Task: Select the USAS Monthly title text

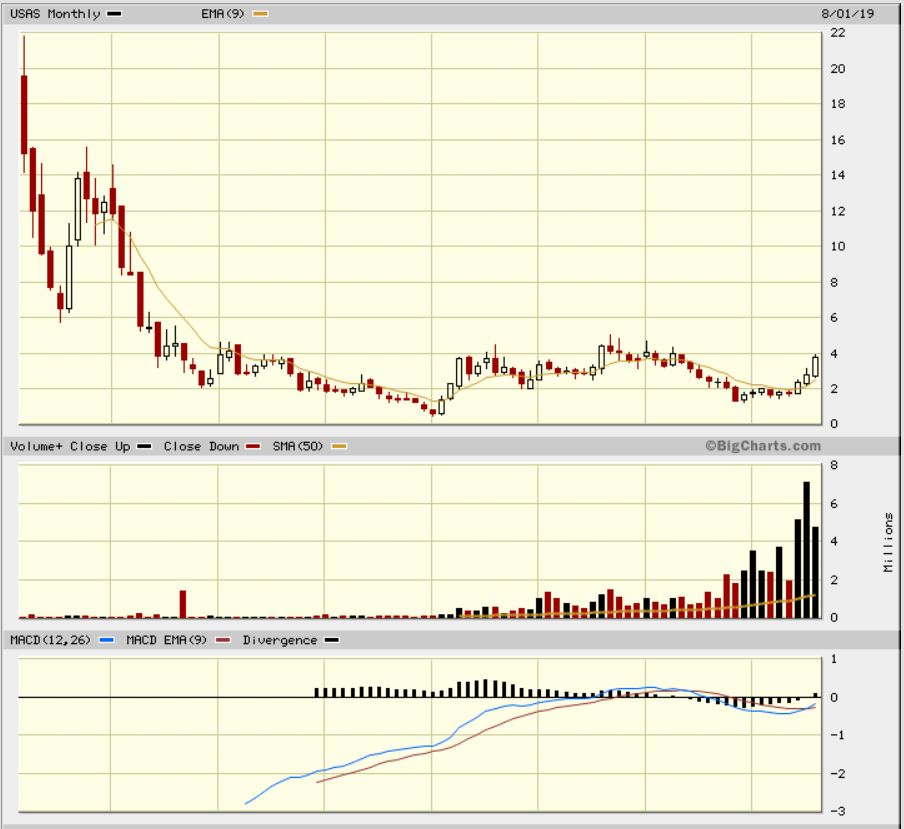Action: pos(55,14)
